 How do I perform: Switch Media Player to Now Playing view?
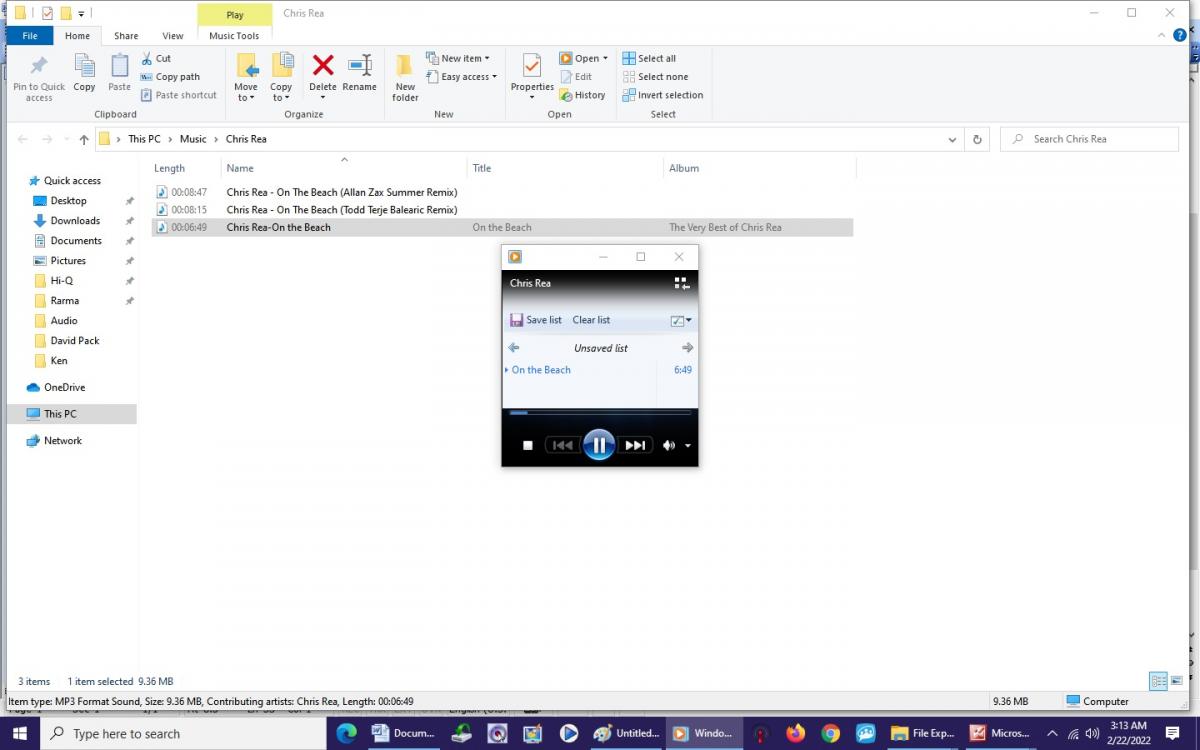(x=682, y=284)
